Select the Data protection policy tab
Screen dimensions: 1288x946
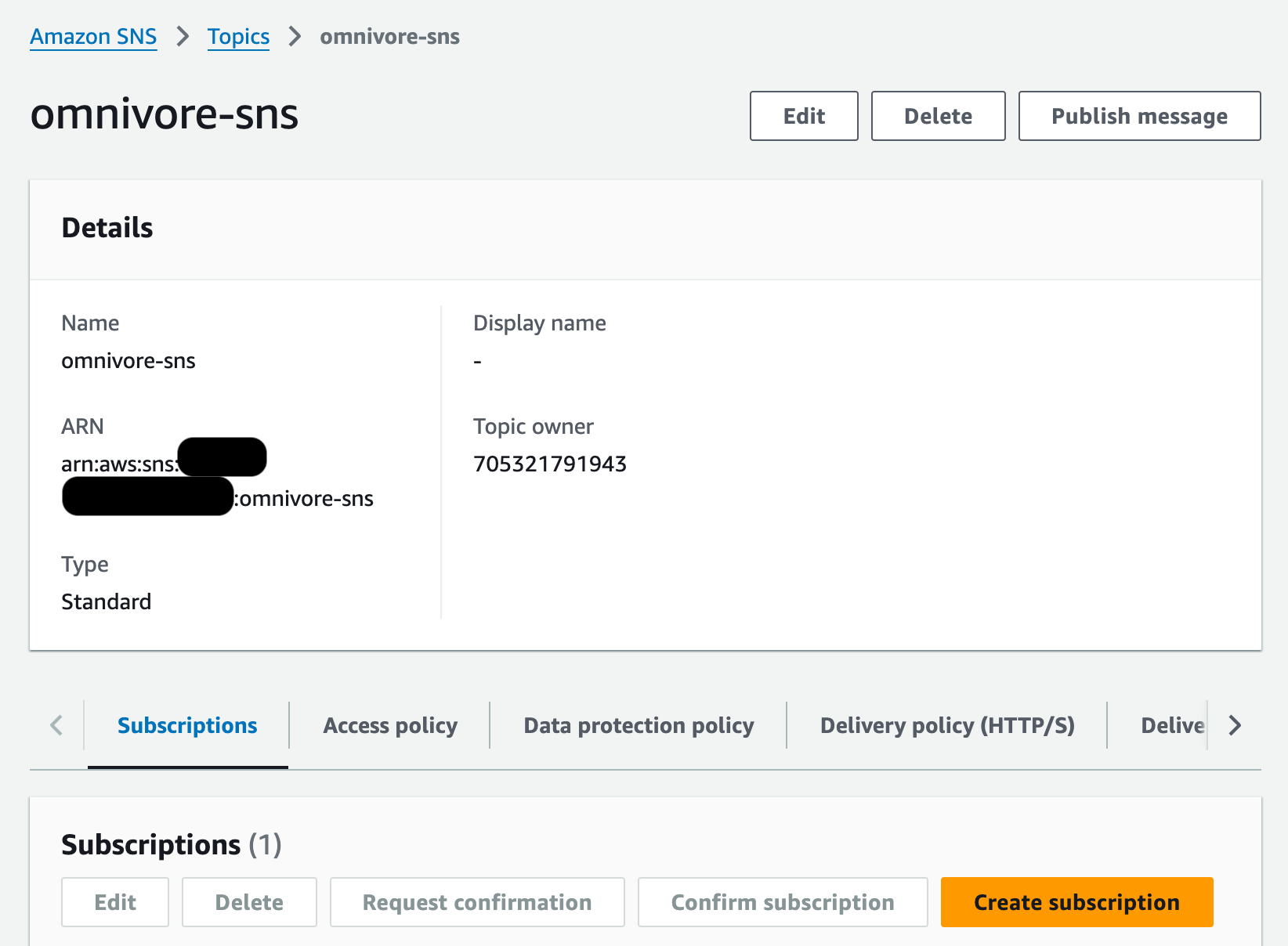pos(639,725)
